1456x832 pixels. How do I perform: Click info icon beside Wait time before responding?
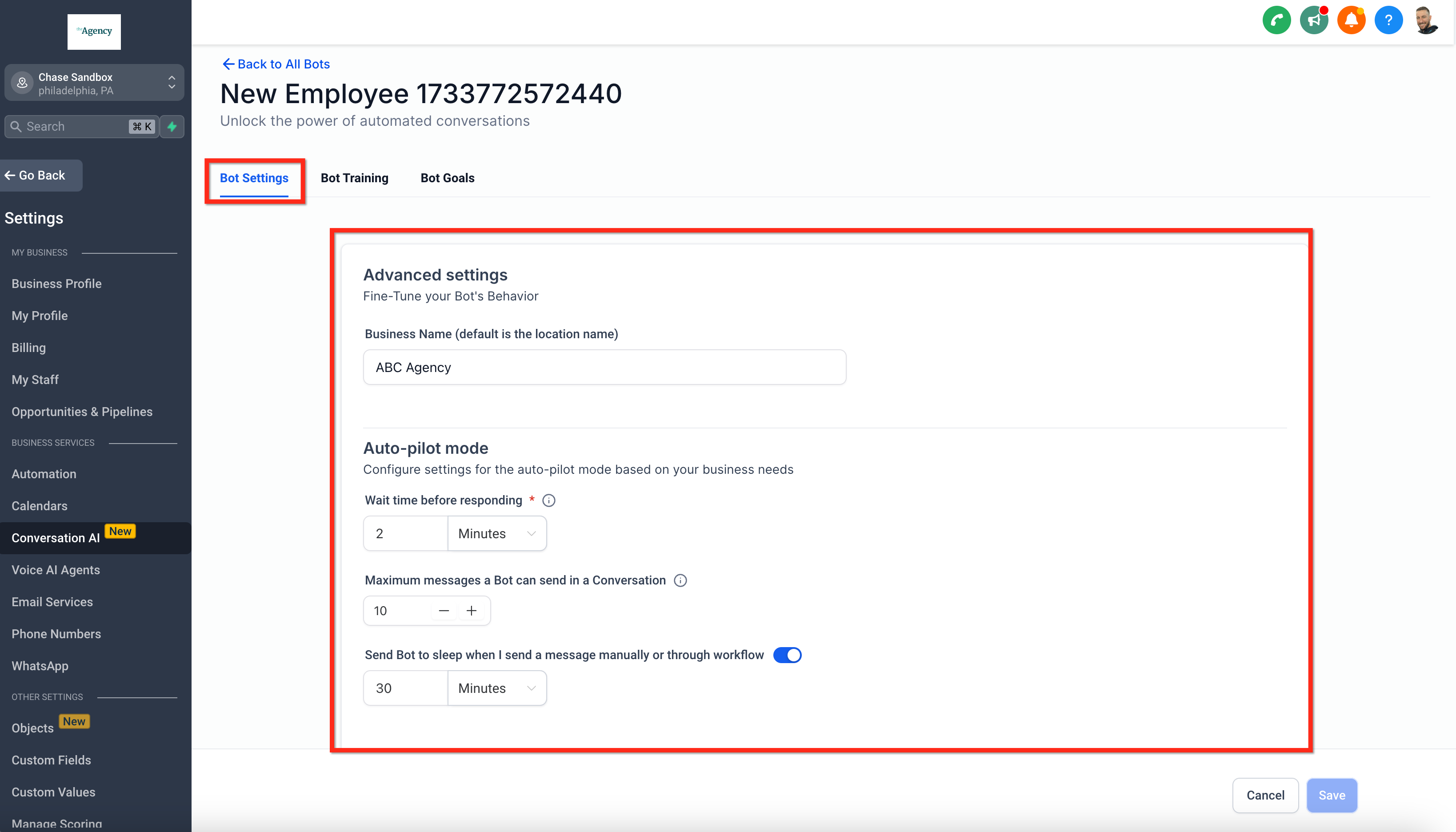[x=548, y=500]
